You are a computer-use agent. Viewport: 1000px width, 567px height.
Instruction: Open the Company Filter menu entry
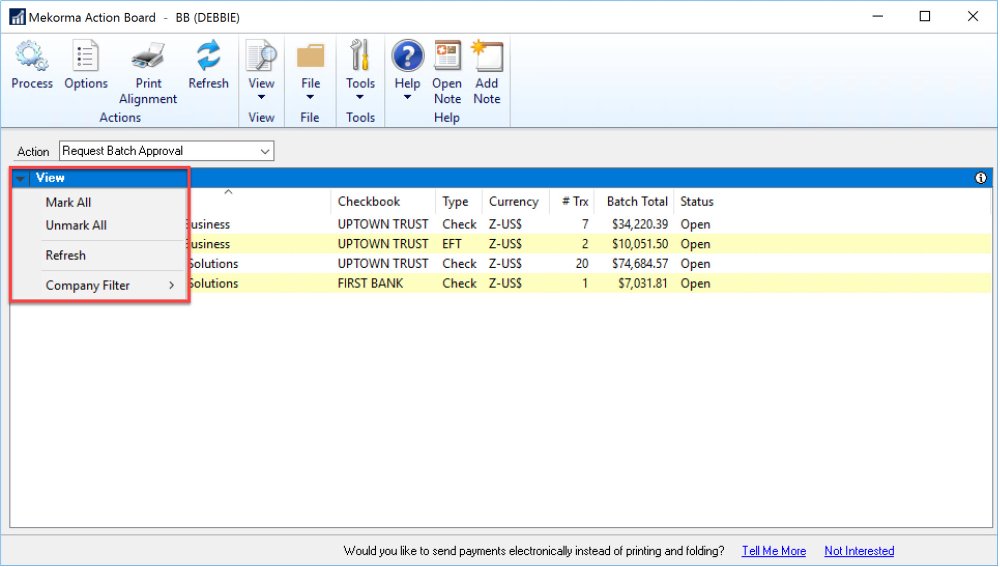(87, 285)
